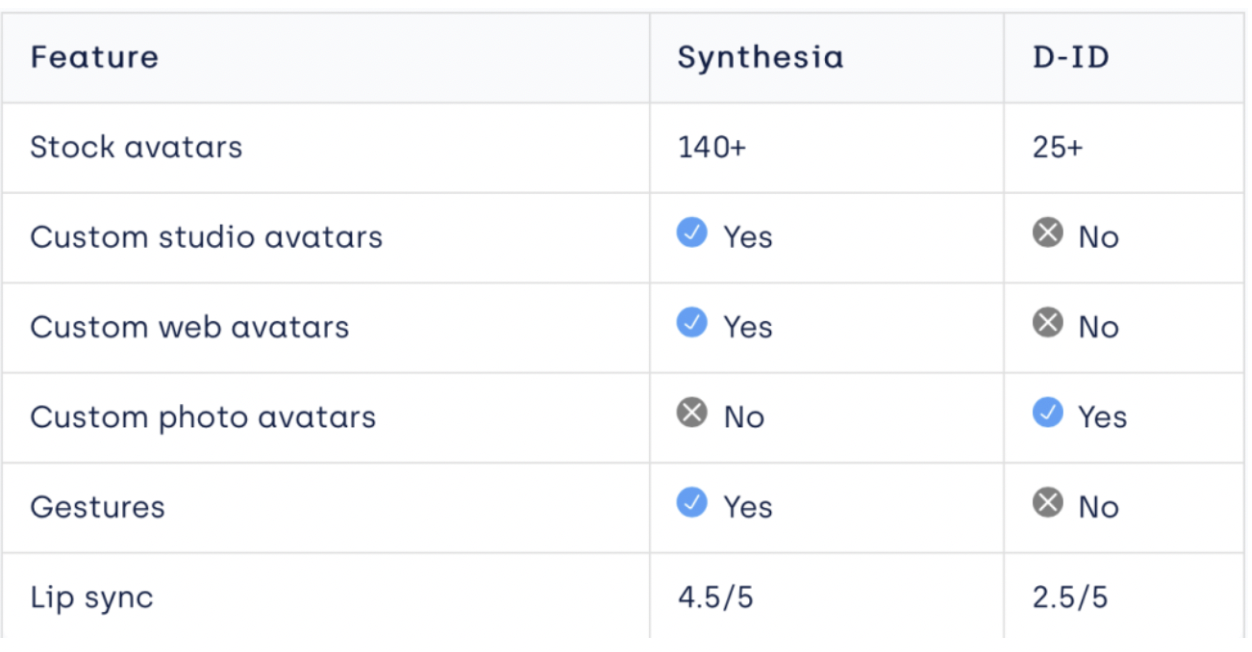Click D-ID's gray X for custom studio avatars
Viewport: 1252px width, 652px height.
point(1047,233)
